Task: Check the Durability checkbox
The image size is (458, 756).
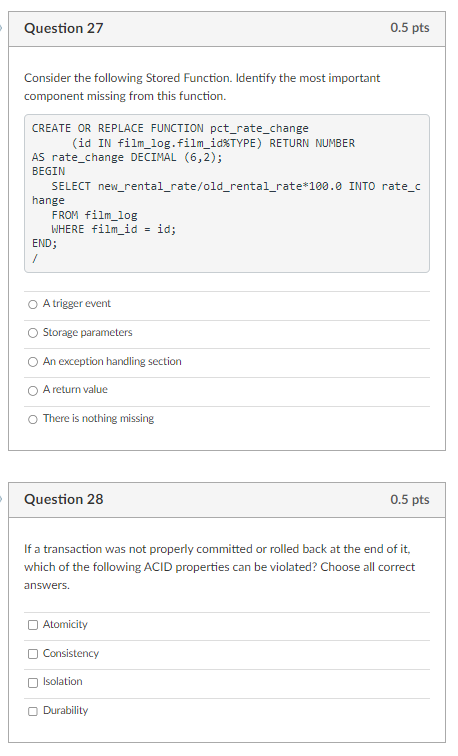Action: (x=33, y=712)
